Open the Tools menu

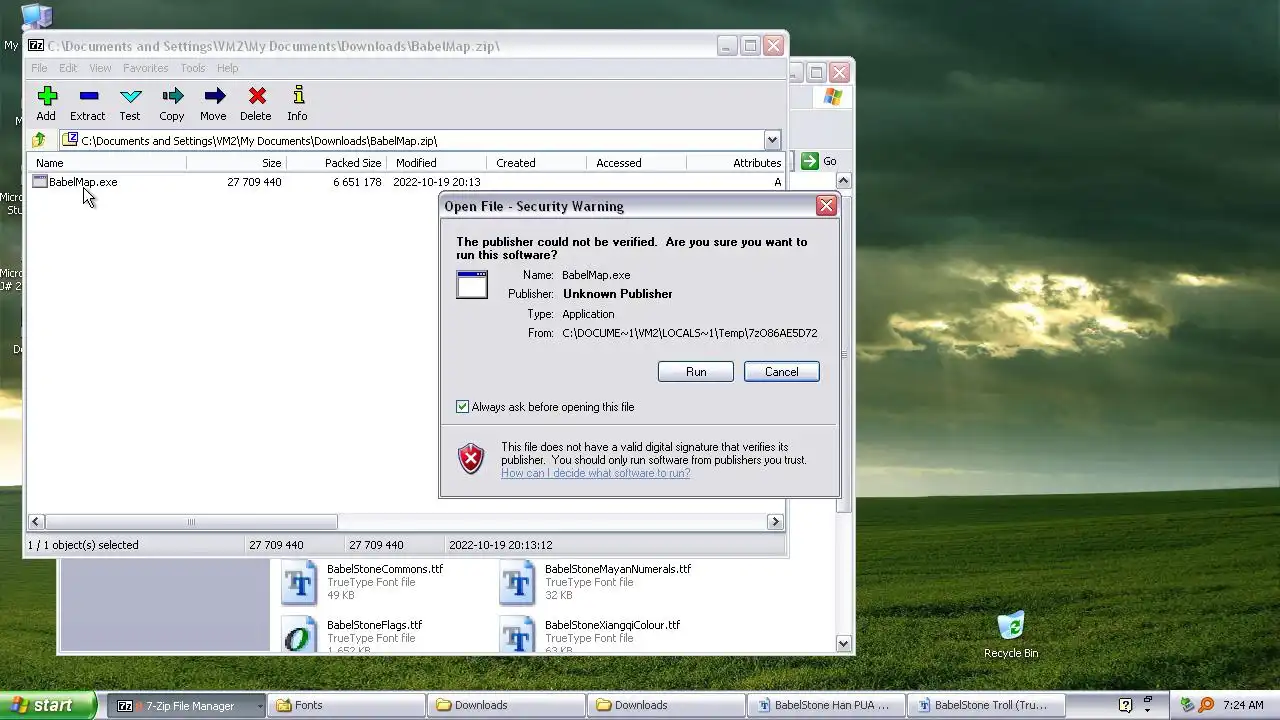click(x=193, y=68)
